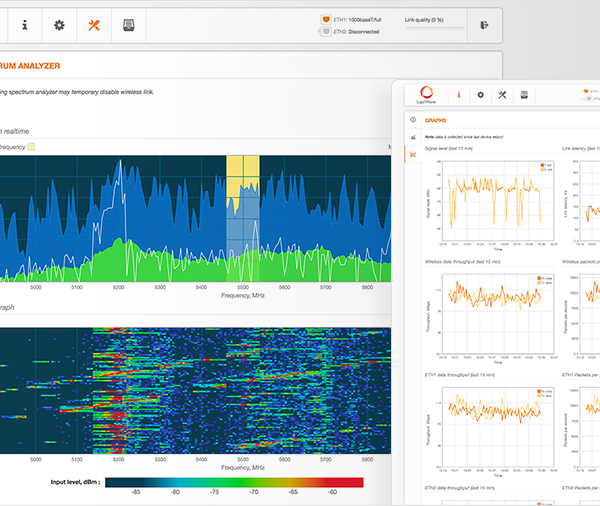Click the yellow highlighted channel band in spectrum chart
600x506 pixels.
243,218
